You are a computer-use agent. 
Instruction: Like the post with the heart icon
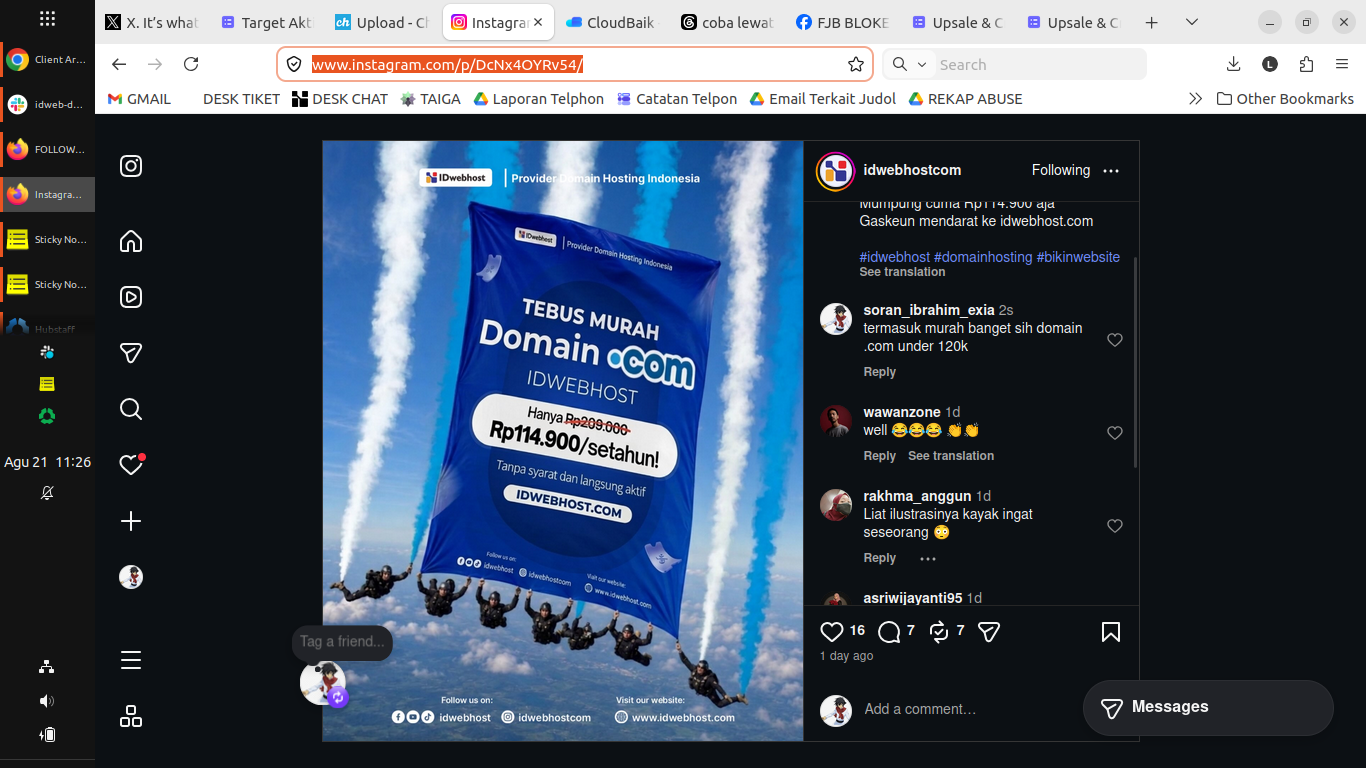click(832, 632)
